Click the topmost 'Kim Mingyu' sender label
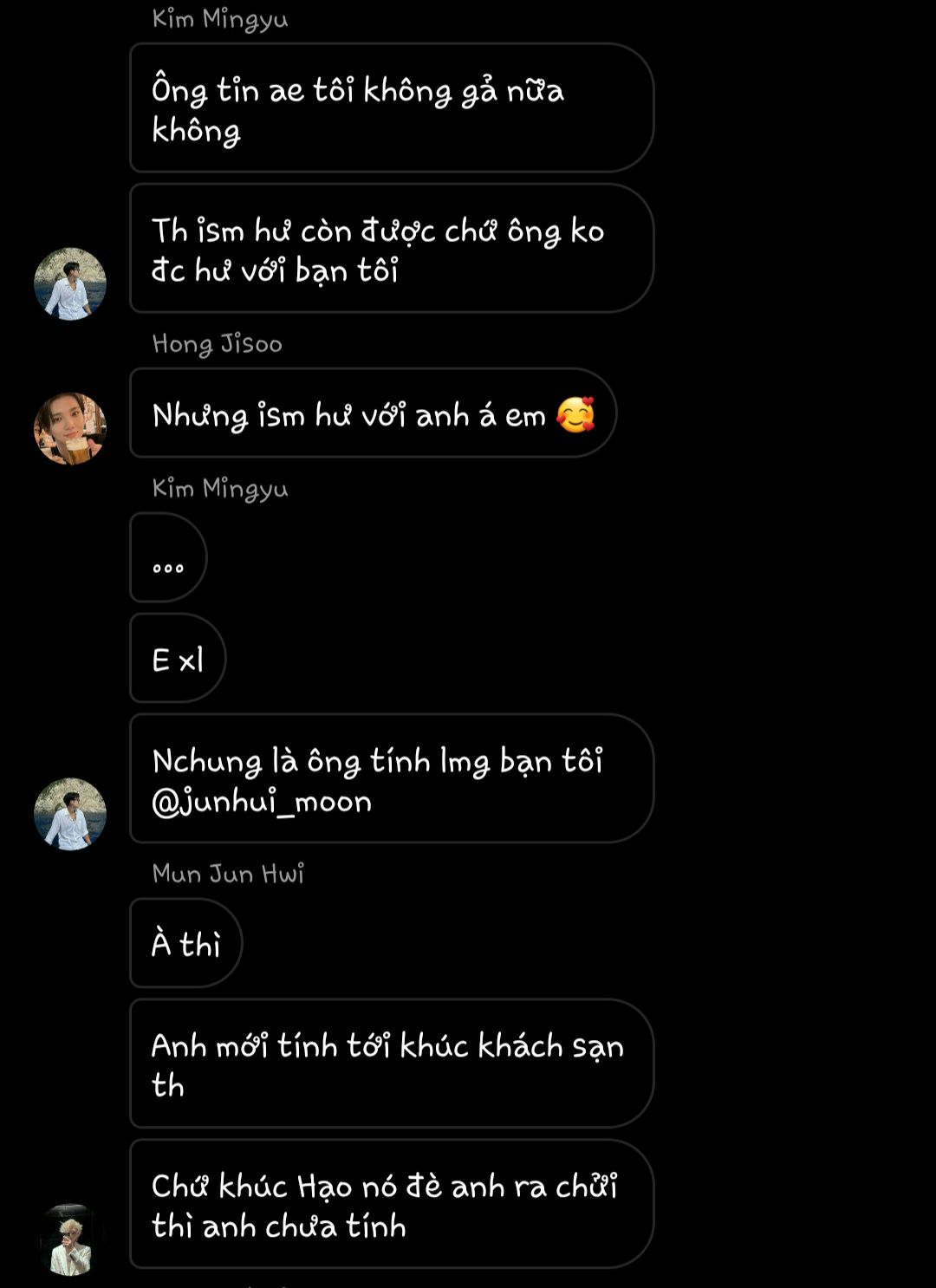 (x=220, y=19)
